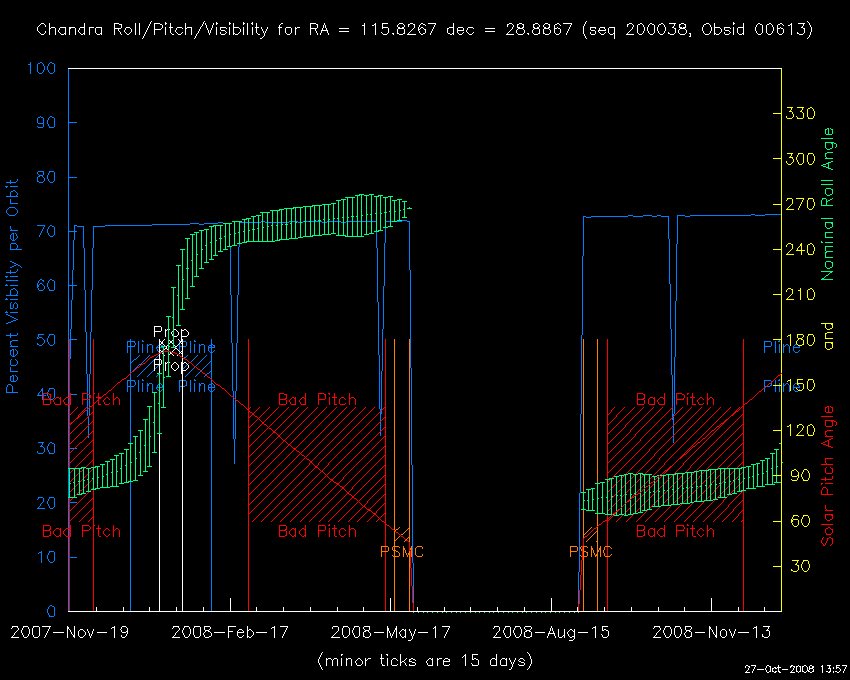Click the 330 tick on the right axis
This screenshot has height=680, width=850.
pos(802,114)
